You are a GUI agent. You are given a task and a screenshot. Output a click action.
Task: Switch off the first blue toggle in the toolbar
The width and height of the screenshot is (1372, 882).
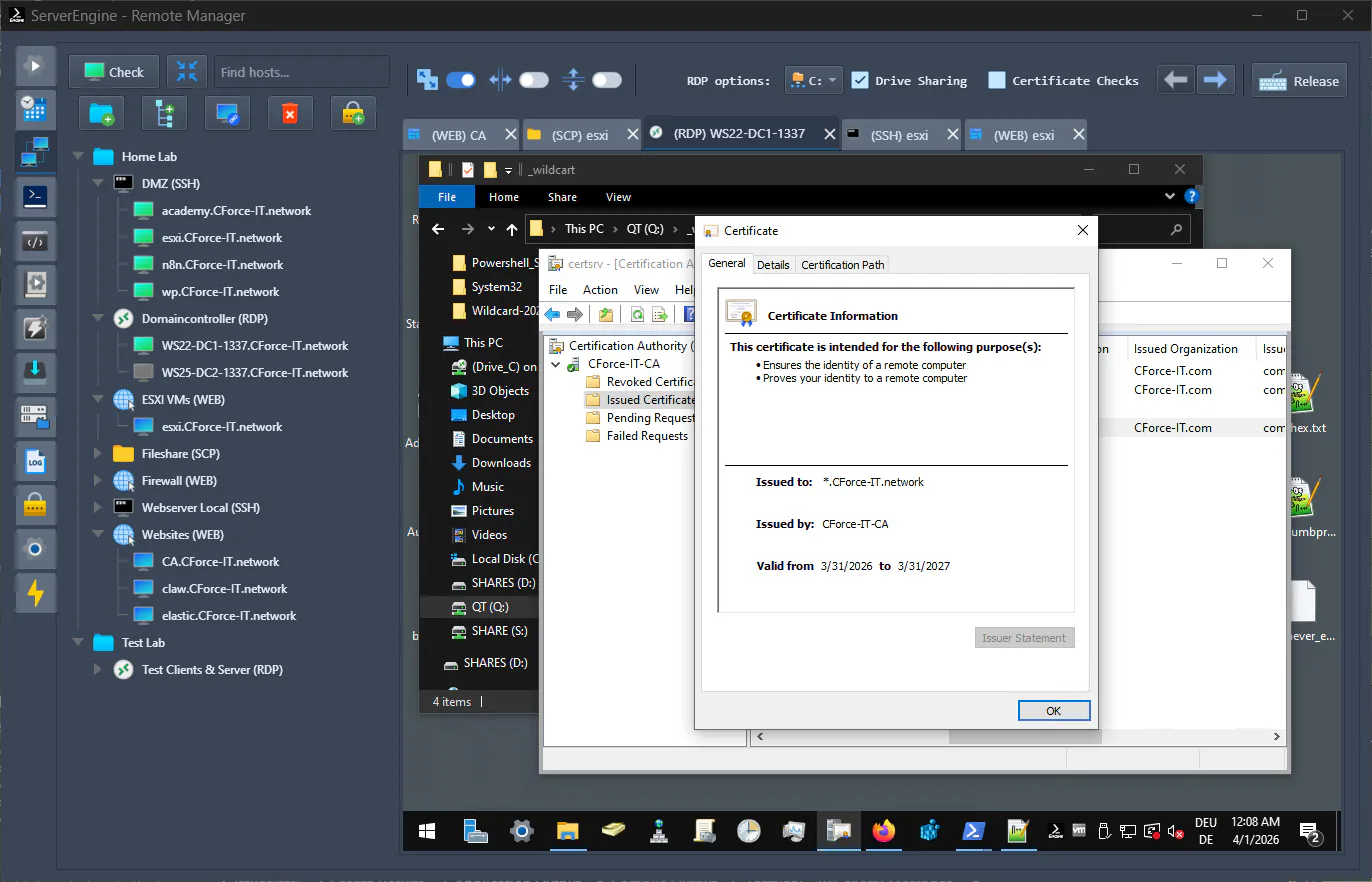[x=461, y=79]
